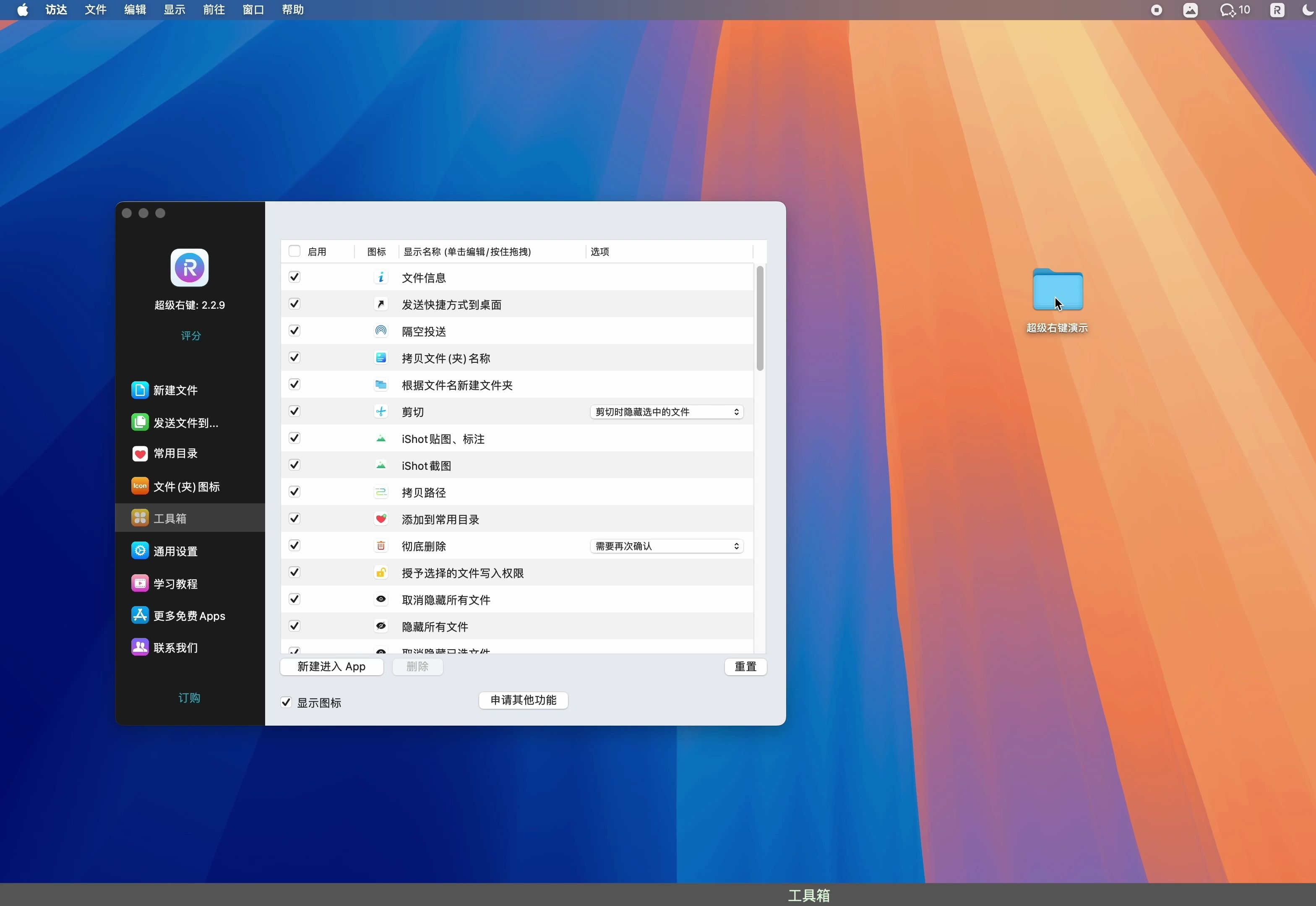This screenshot has height=906, width=1316.
Task: Select the 工具箱 sidebar icon
Action: pyautogui.click(x=140, y=518)
